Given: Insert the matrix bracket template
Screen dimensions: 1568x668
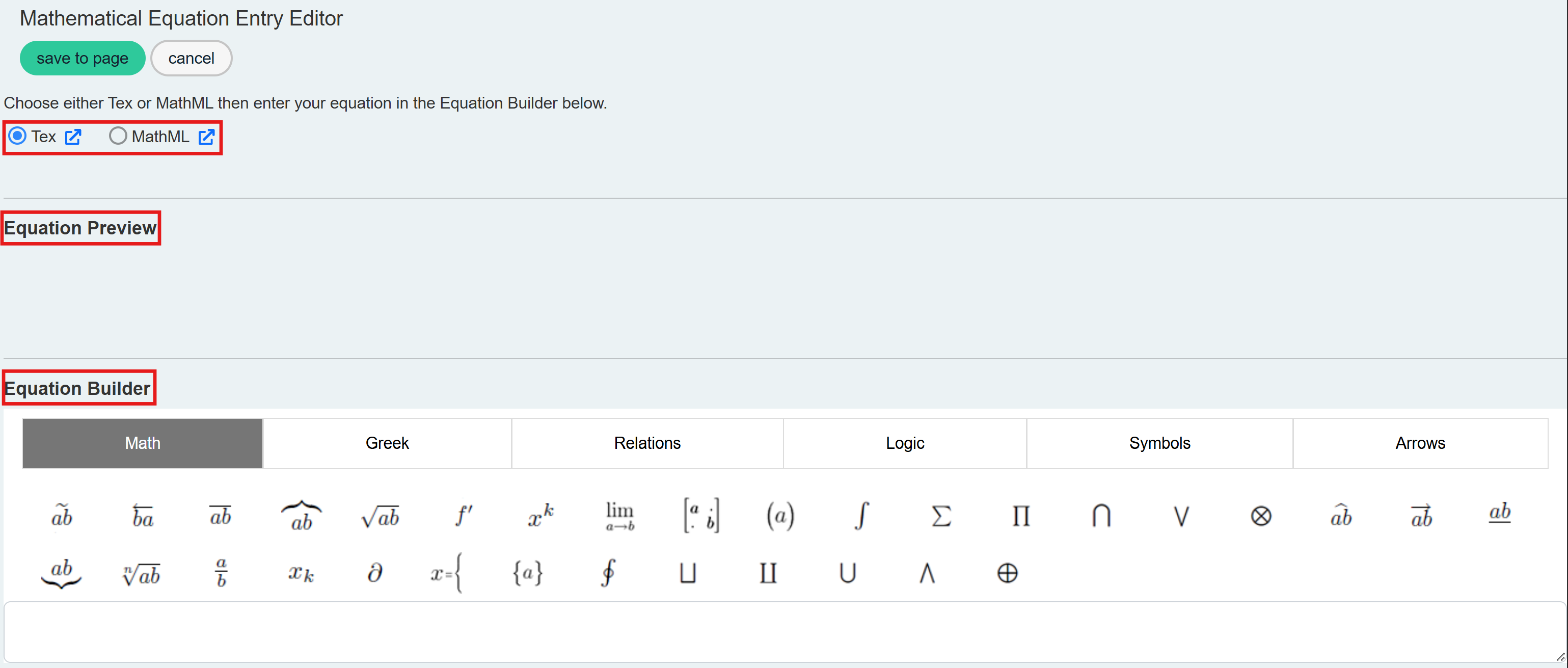Looking at the screenshot, I should (x=701, y=516).
